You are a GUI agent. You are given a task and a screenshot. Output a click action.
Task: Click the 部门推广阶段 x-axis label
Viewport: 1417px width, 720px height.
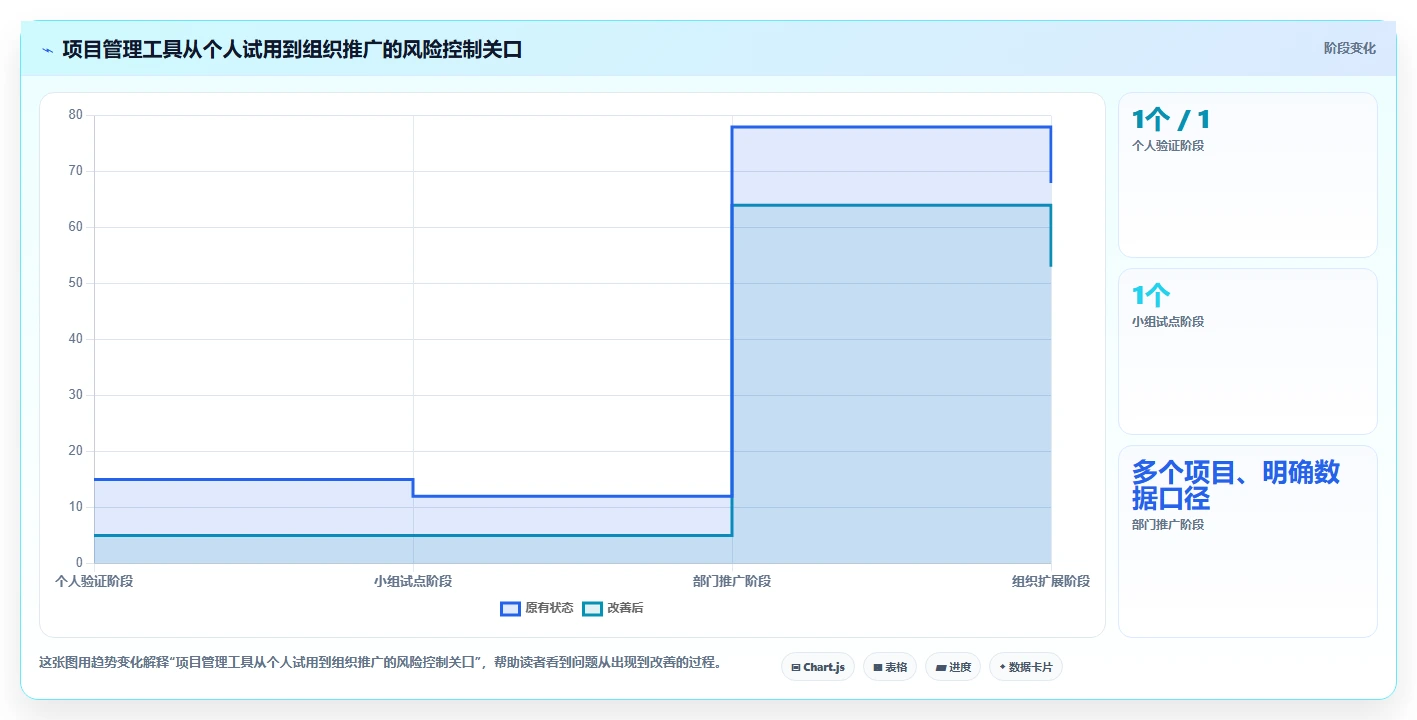732,581
